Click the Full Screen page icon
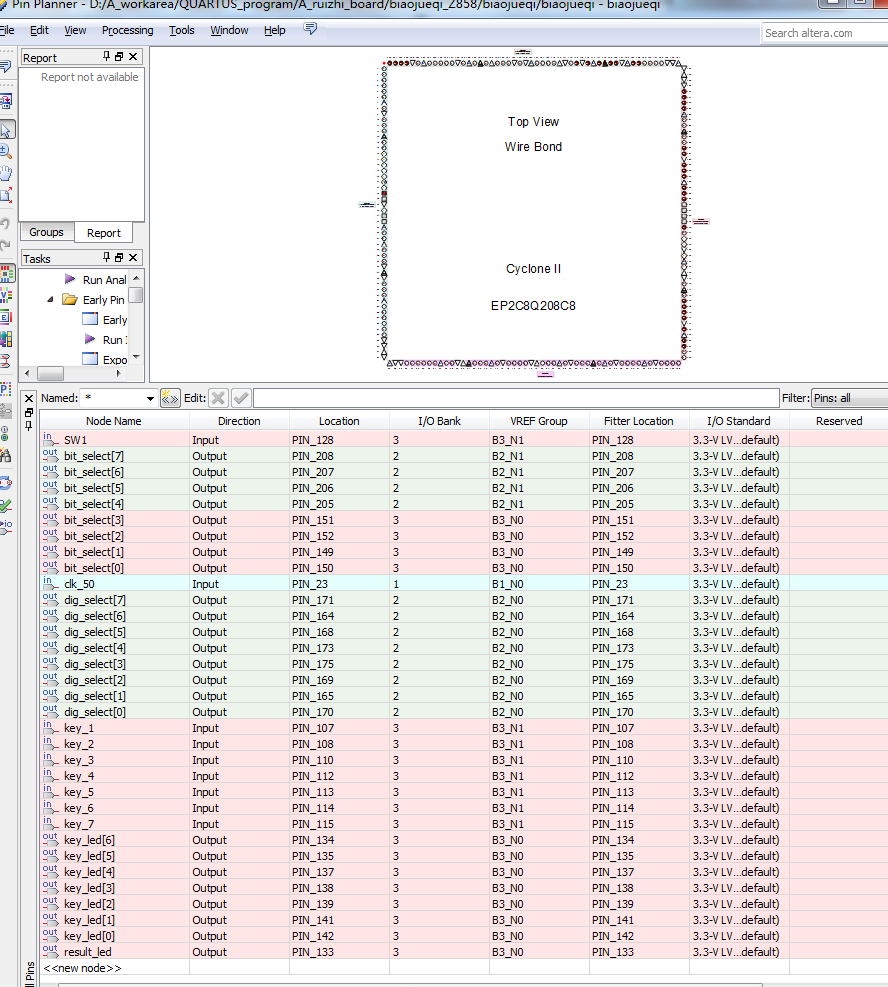 (6, 195)
